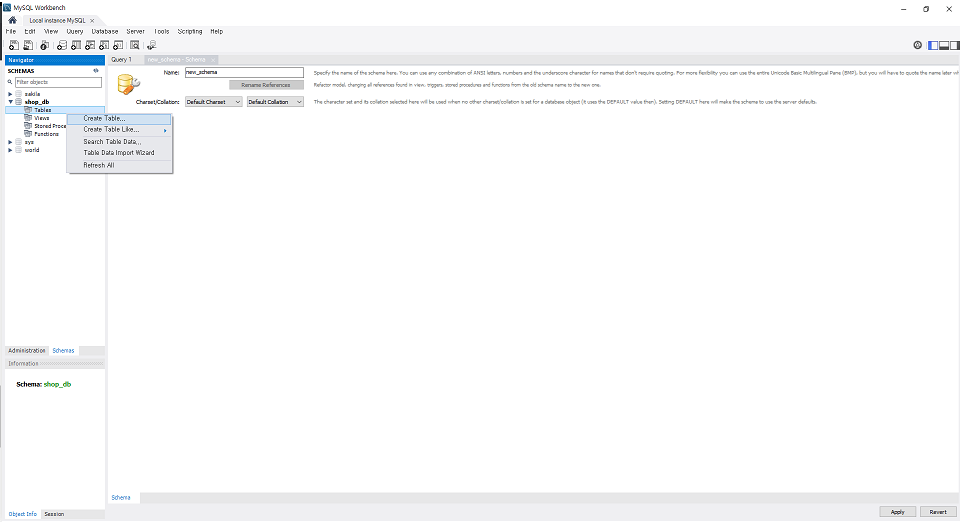
Task: Toggle the bottom output panel visibility
Action: (944, 45)
